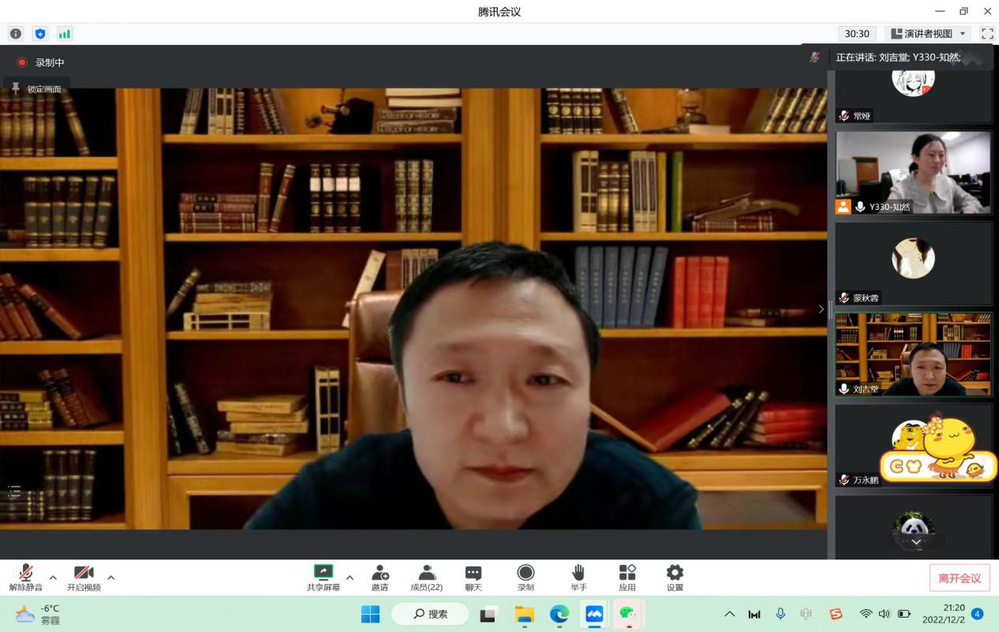Click the blue security shield icon
999x632 pixels.
click(40, 34)
